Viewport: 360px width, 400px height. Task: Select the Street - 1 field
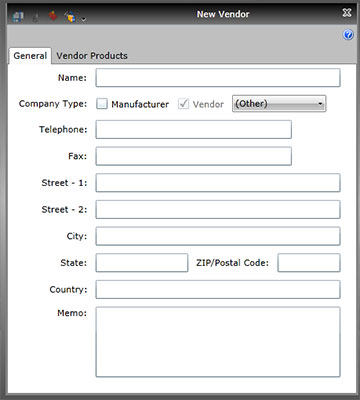coord(218,183)
